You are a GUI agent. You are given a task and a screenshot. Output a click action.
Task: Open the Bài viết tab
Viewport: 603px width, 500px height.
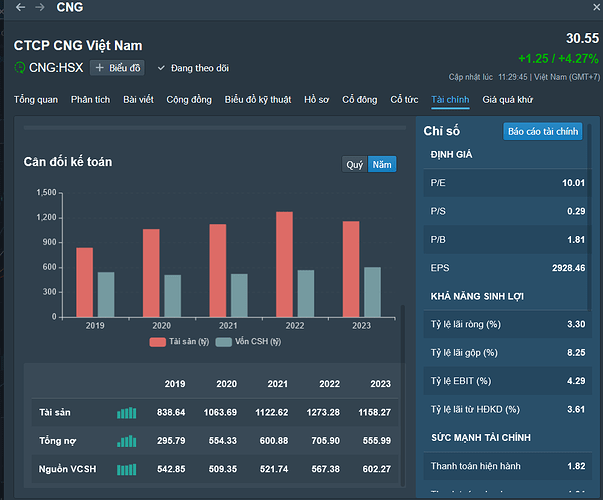(x=138, y=100)
